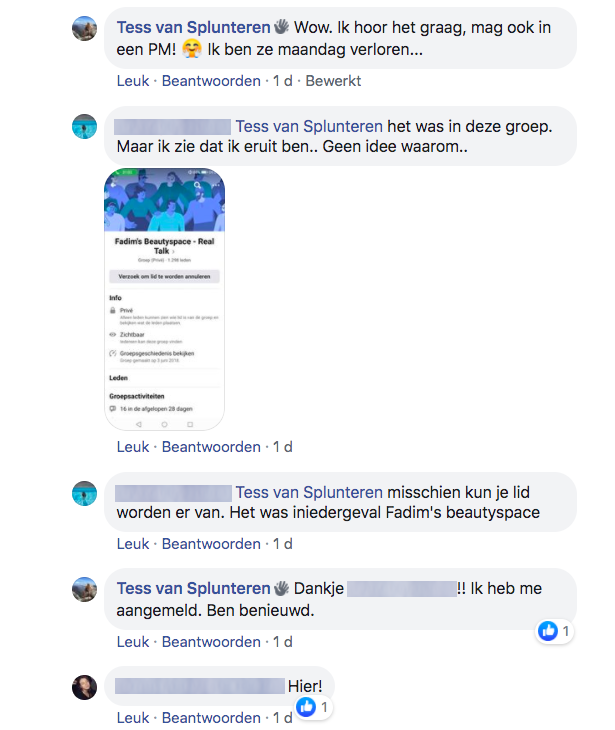View edit history via the 'Bewerkt' link

click(333, 81)
